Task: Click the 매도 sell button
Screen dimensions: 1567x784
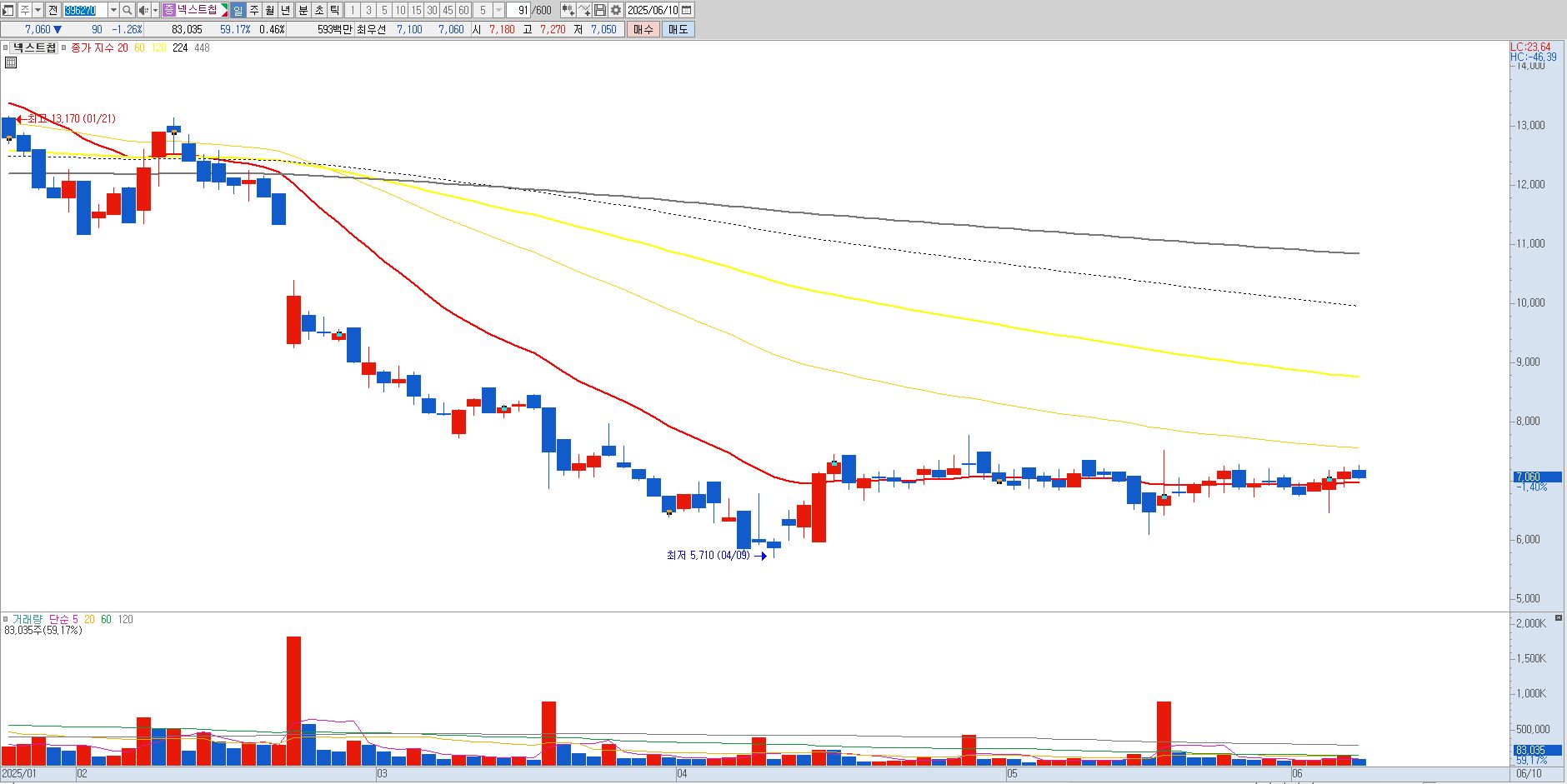Action: click(x=678, y=29)
